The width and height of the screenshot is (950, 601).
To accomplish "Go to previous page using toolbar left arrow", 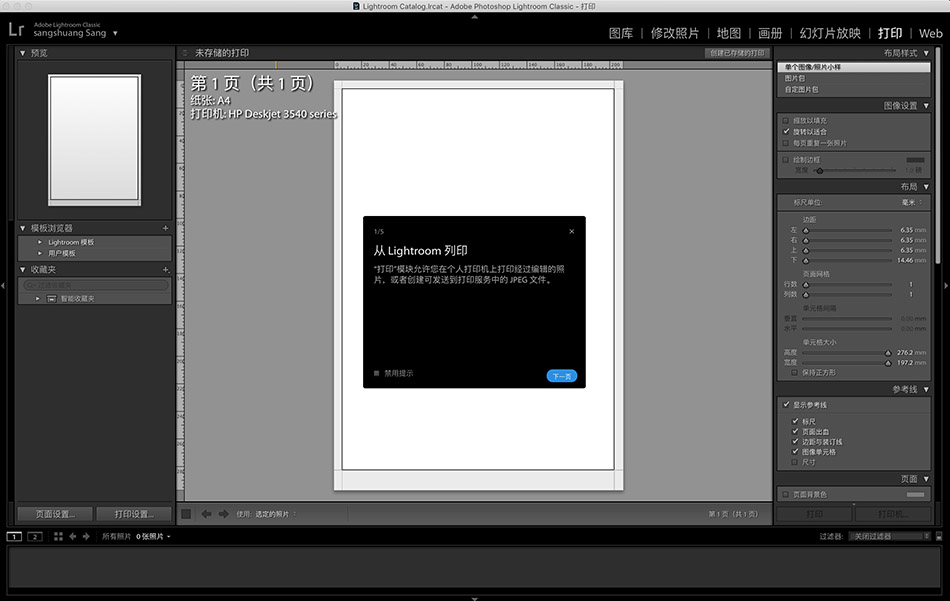I will pyautogui.click(x=207, y=514).
